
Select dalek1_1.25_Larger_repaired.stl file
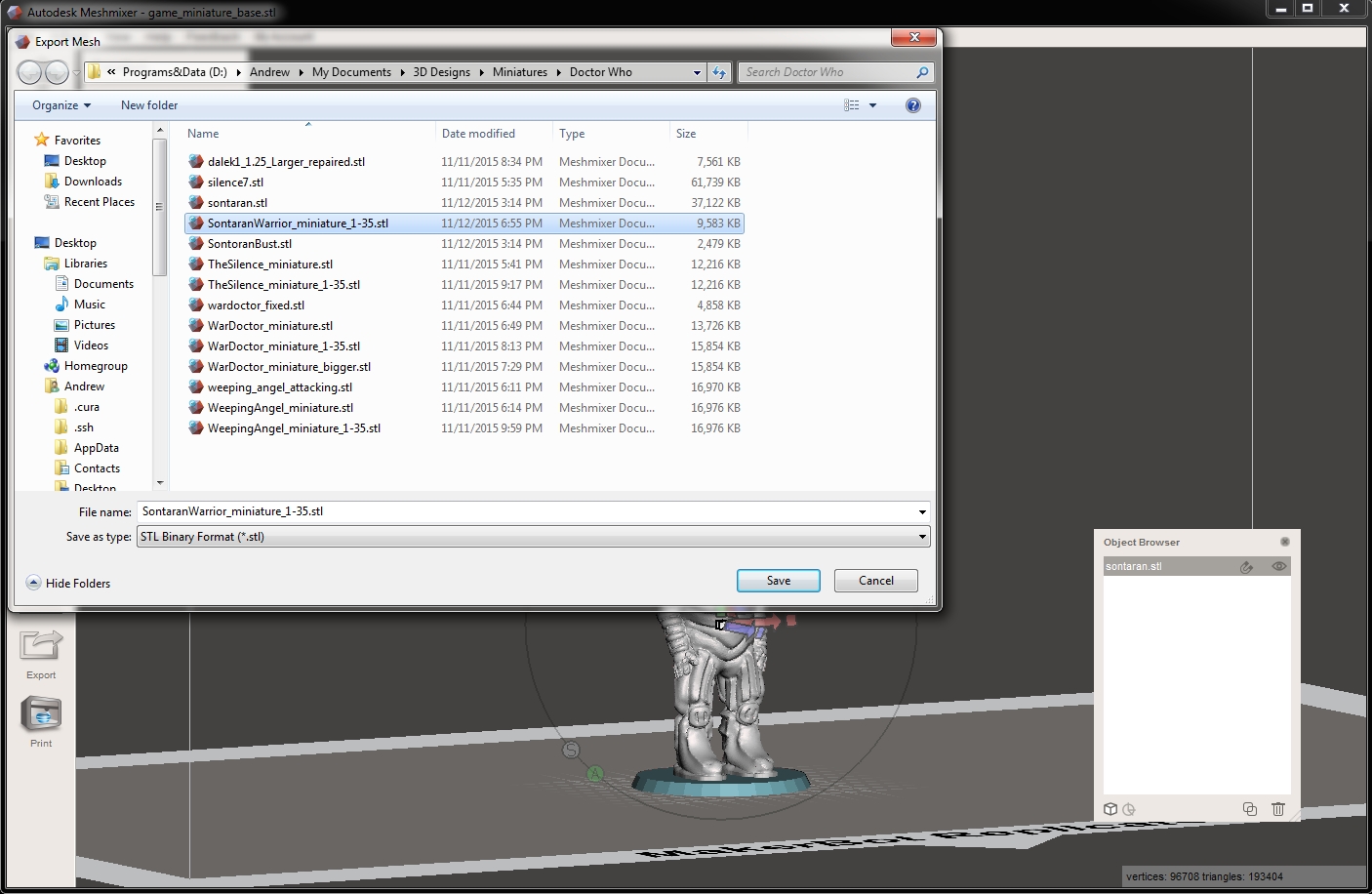click(x=285, y=162)
